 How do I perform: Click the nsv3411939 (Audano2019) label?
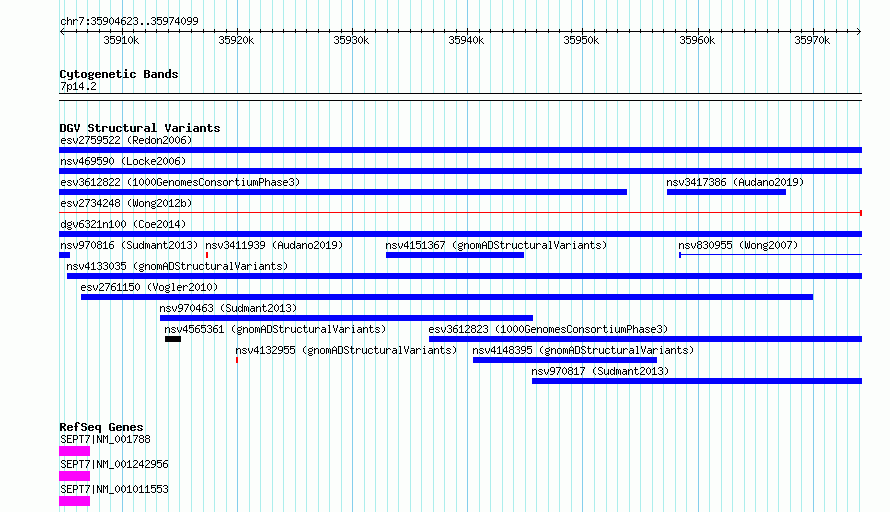tap(274, 245)
